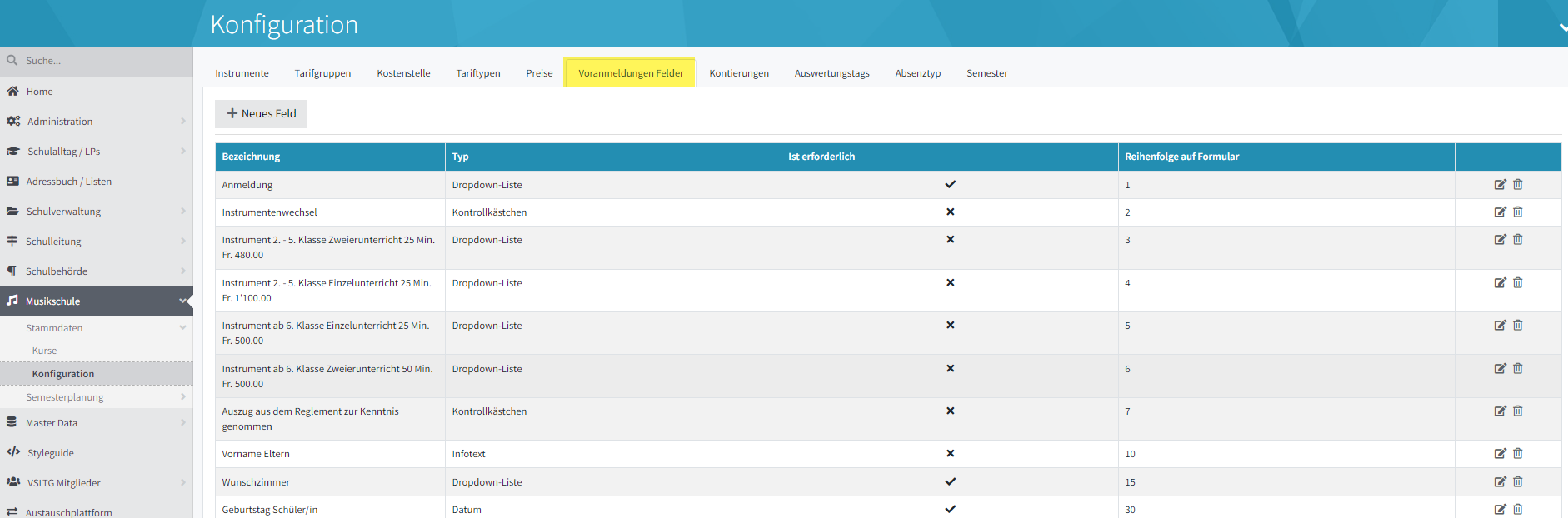Edit ab 6. Klasse Einzelunterricht row
This screenshot has height=518, width=1568.
(1500, 326)
